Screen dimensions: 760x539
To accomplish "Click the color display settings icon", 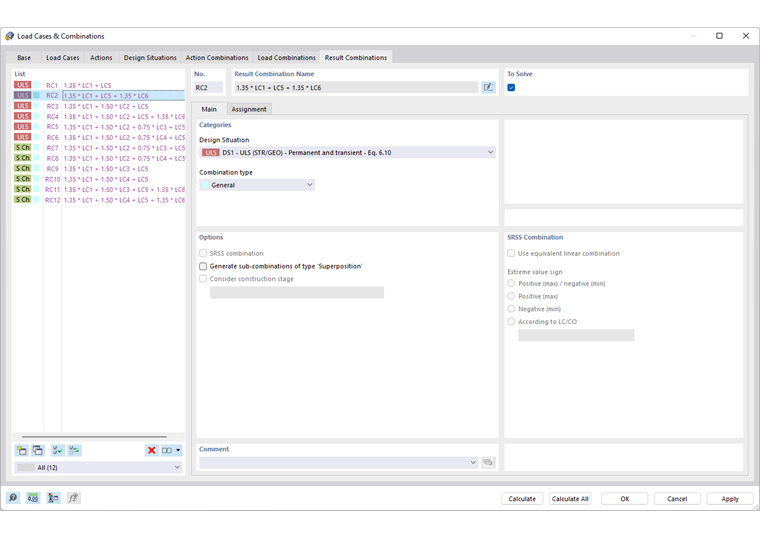I will 53,498.
